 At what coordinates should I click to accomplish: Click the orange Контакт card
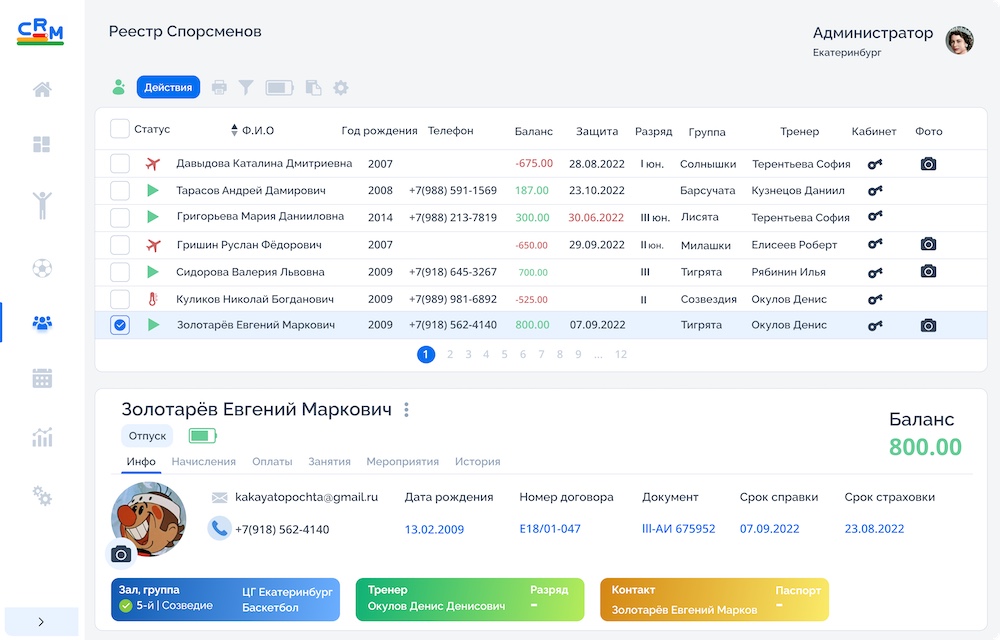[x=714, y=599]
